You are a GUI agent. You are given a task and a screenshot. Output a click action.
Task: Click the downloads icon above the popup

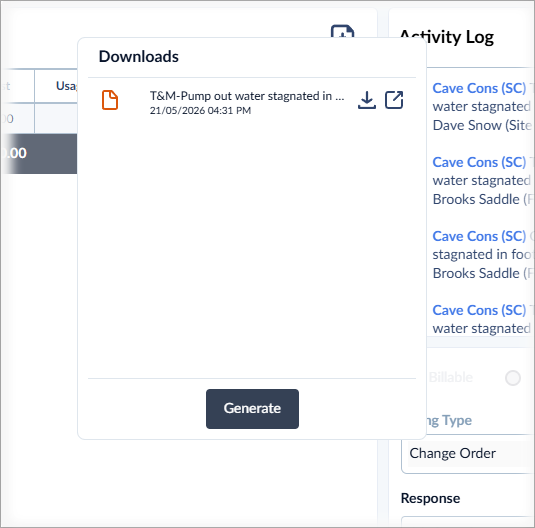[x=342, y=31]
